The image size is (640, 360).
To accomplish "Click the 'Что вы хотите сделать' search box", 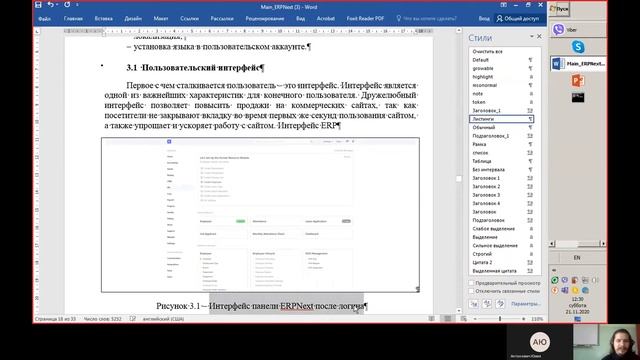I will 427,18.
